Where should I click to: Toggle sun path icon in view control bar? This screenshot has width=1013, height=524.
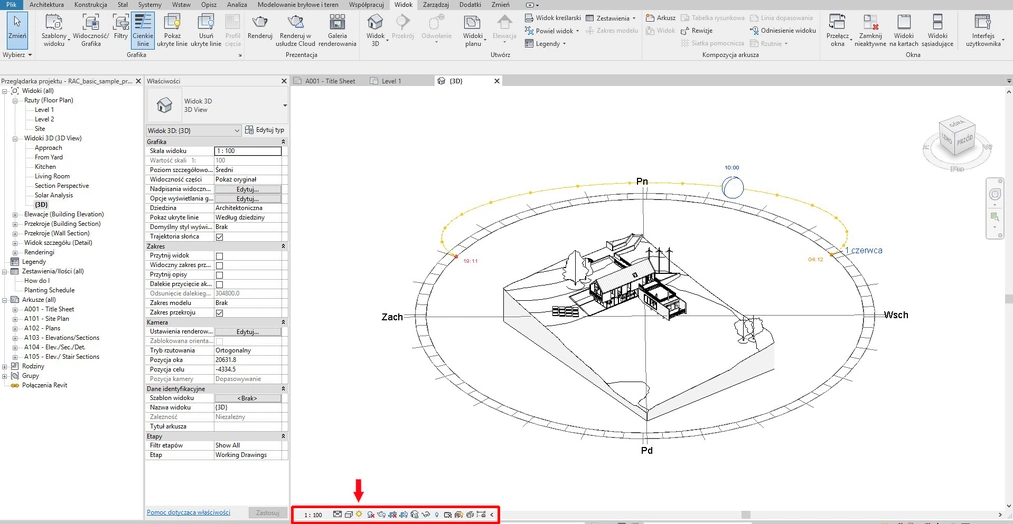(358, 514)
